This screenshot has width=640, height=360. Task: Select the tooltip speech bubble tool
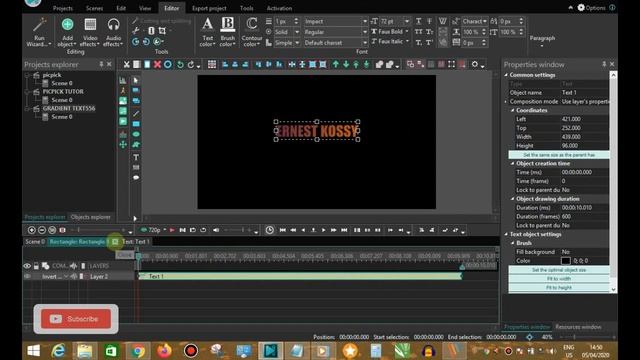tap(136, 178)
